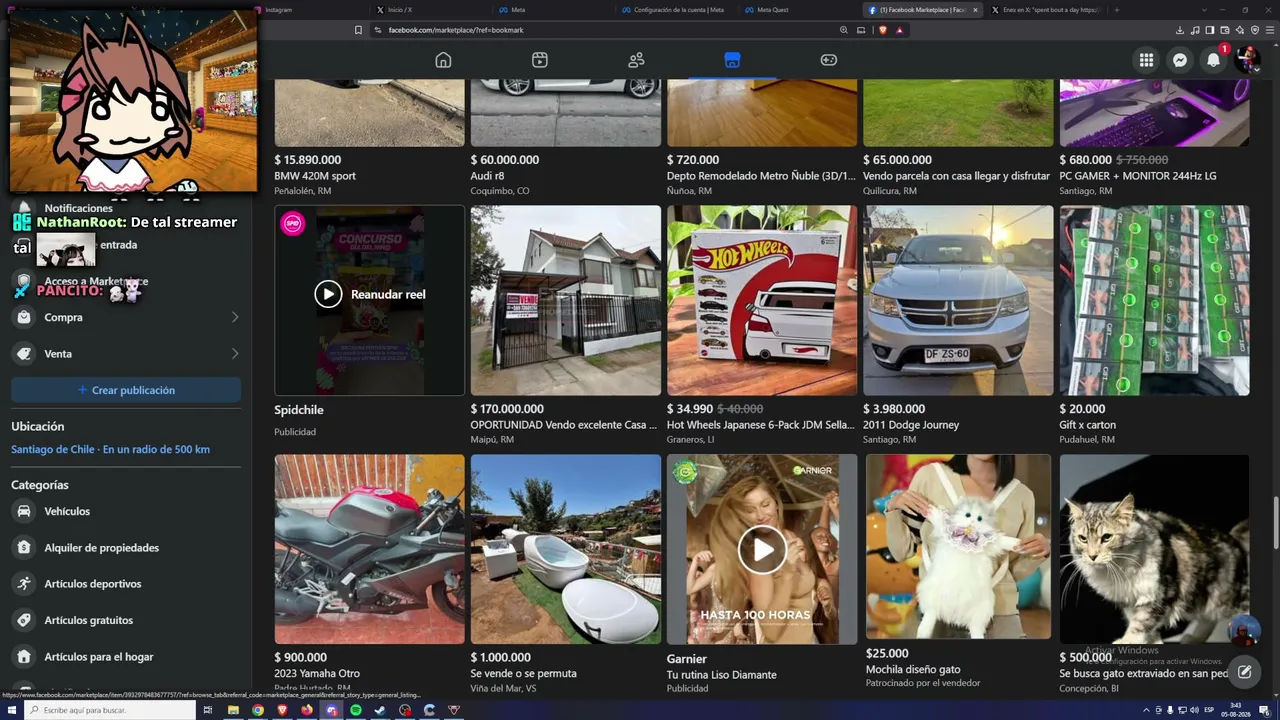
Task: Expand the Venta section
Action: point(126,354)
